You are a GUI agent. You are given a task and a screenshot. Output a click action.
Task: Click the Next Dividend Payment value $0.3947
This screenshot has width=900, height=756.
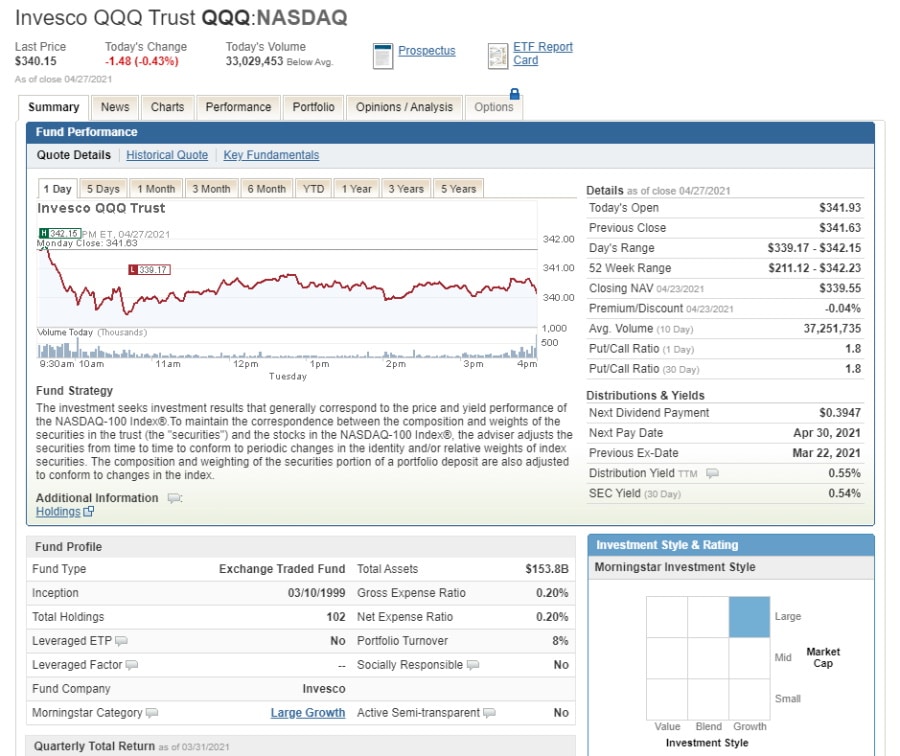(840, 413)
